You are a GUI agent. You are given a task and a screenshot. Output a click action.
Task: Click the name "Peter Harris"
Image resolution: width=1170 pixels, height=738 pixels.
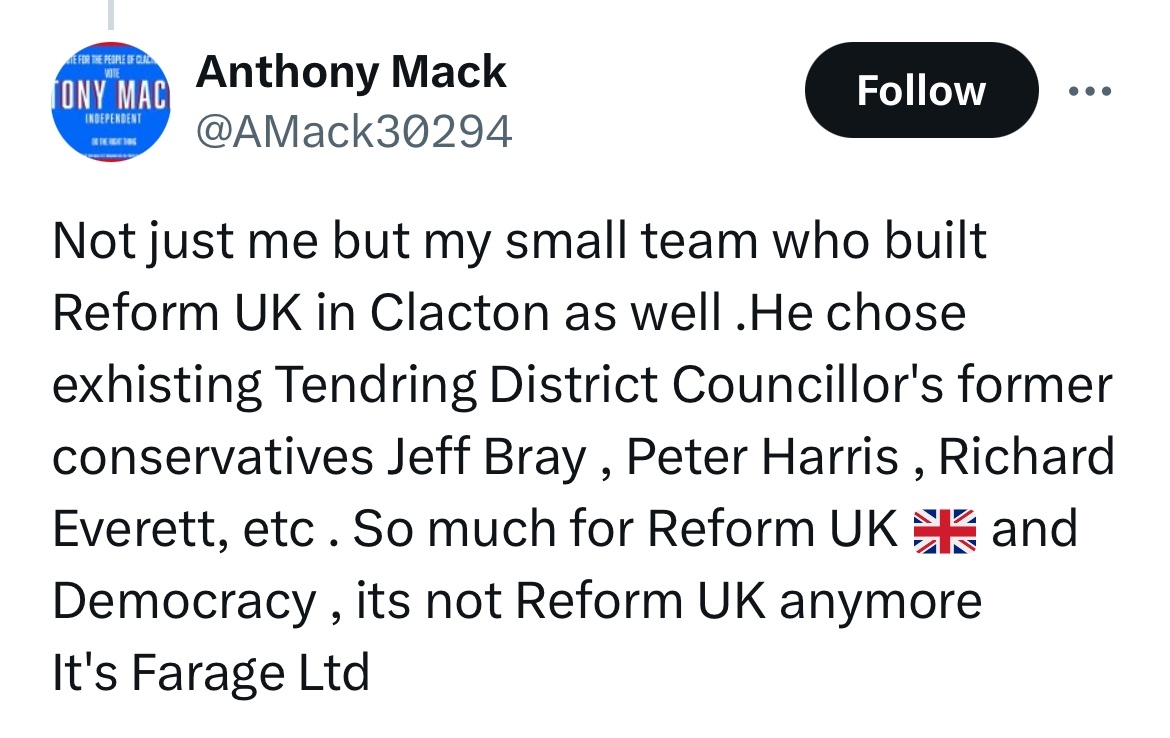click(x=762, y=458)
